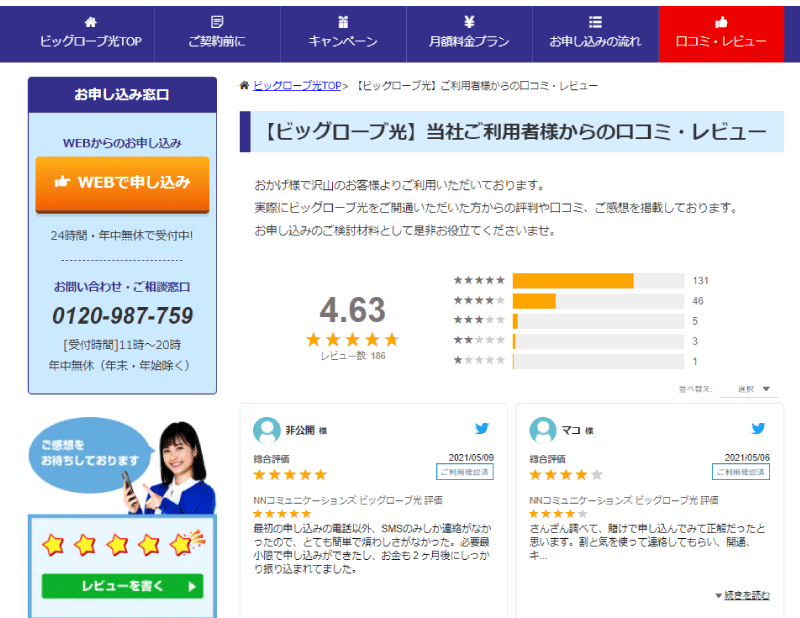
Task: Click the phone number 0120-987-759
Action: pyautogui.click(x=122, y=315)
